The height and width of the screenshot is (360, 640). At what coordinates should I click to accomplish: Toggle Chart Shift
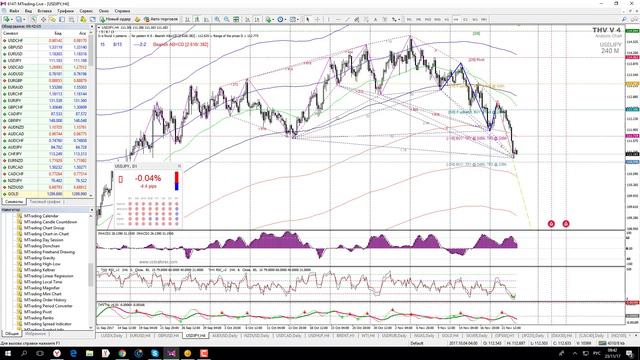click(257, 19)
